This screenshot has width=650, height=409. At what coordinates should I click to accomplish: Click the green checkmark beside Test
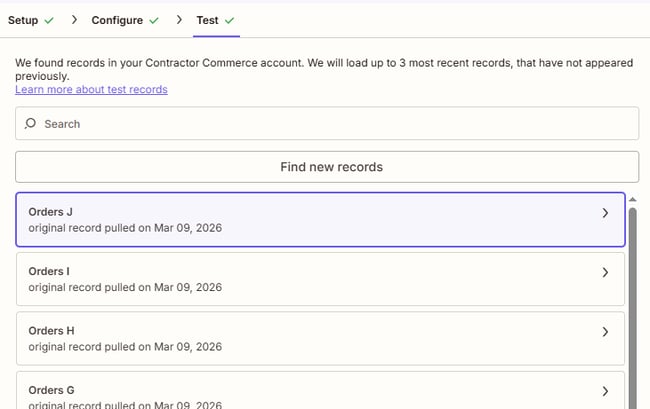[230, 20]
